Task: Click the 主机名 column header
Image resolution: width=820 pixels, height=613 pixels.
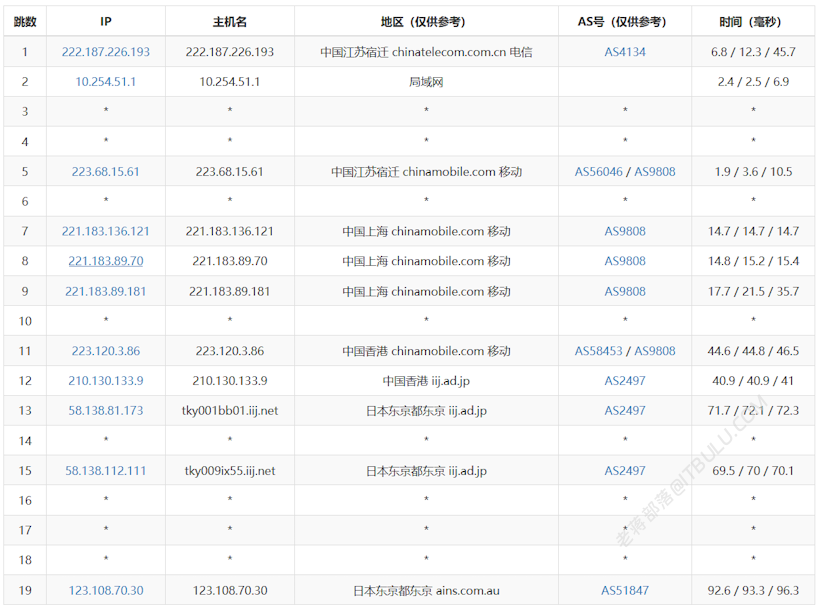Action: tap(230, 21)
